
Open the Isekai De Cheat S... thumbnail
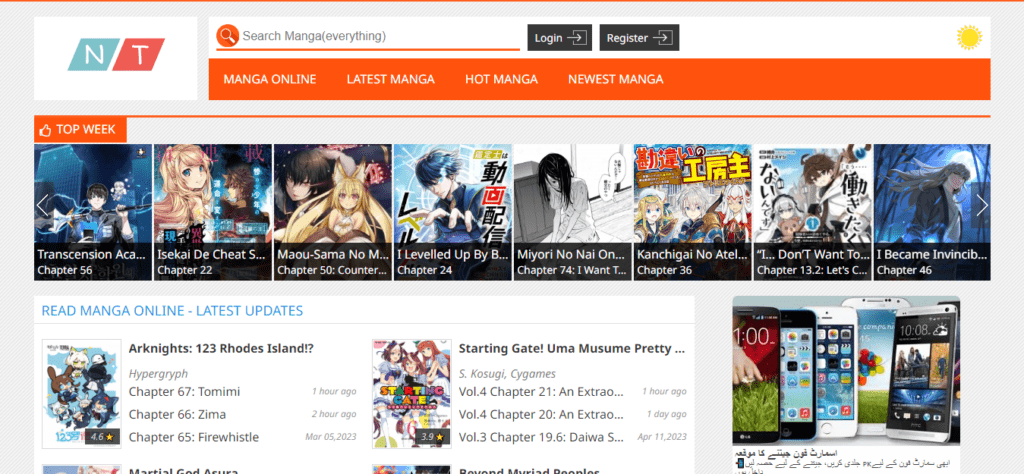coord(213,212)
